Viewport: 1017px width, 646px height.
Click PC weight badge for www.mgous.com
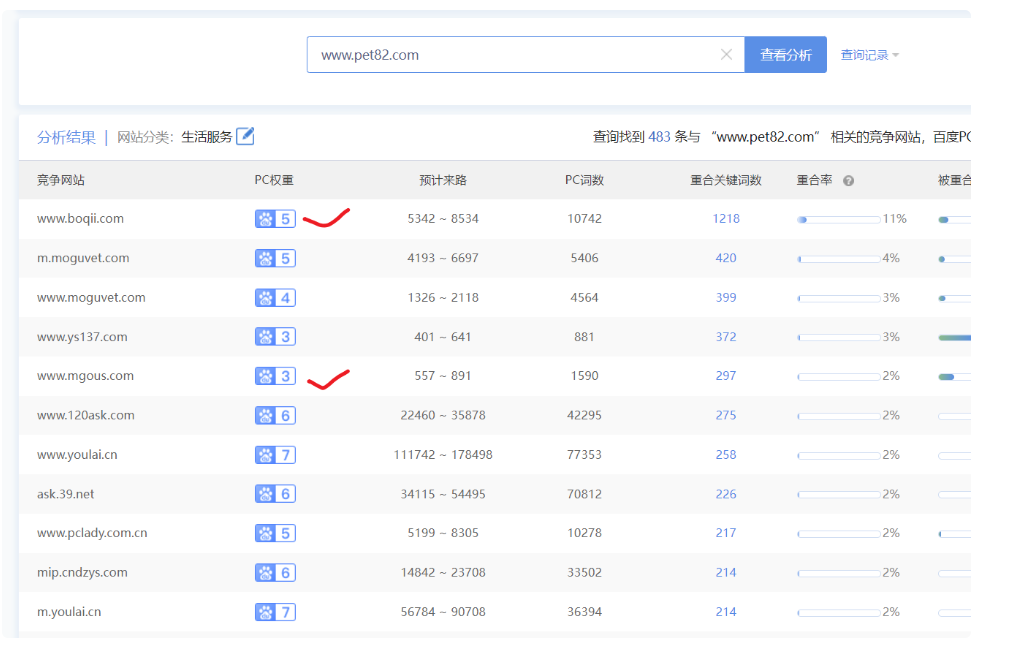pos(276,376)
